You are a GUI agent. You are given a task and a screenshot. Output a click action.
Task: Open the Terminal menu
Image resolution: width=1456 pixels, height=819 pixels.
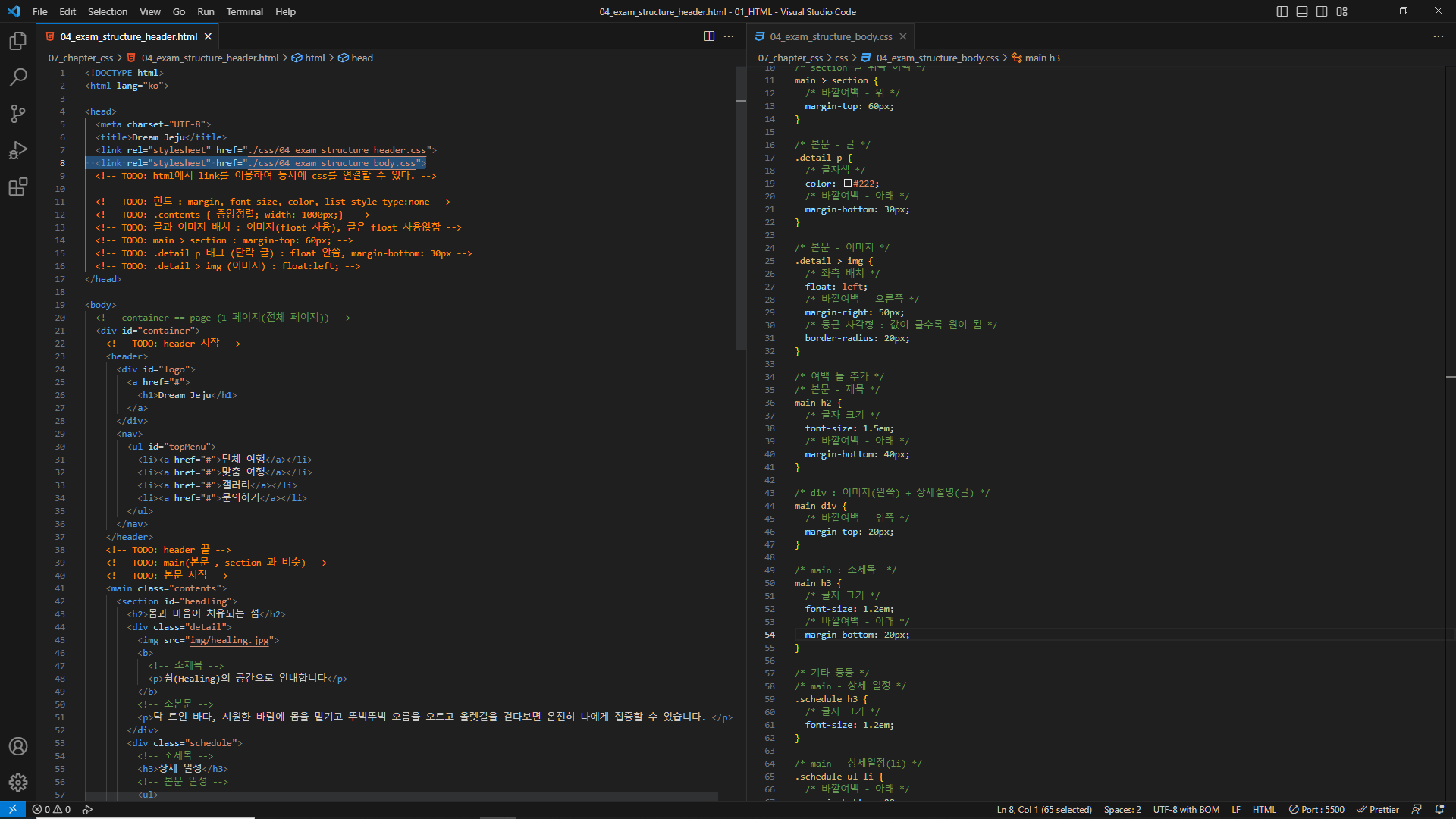coord(244,11)
